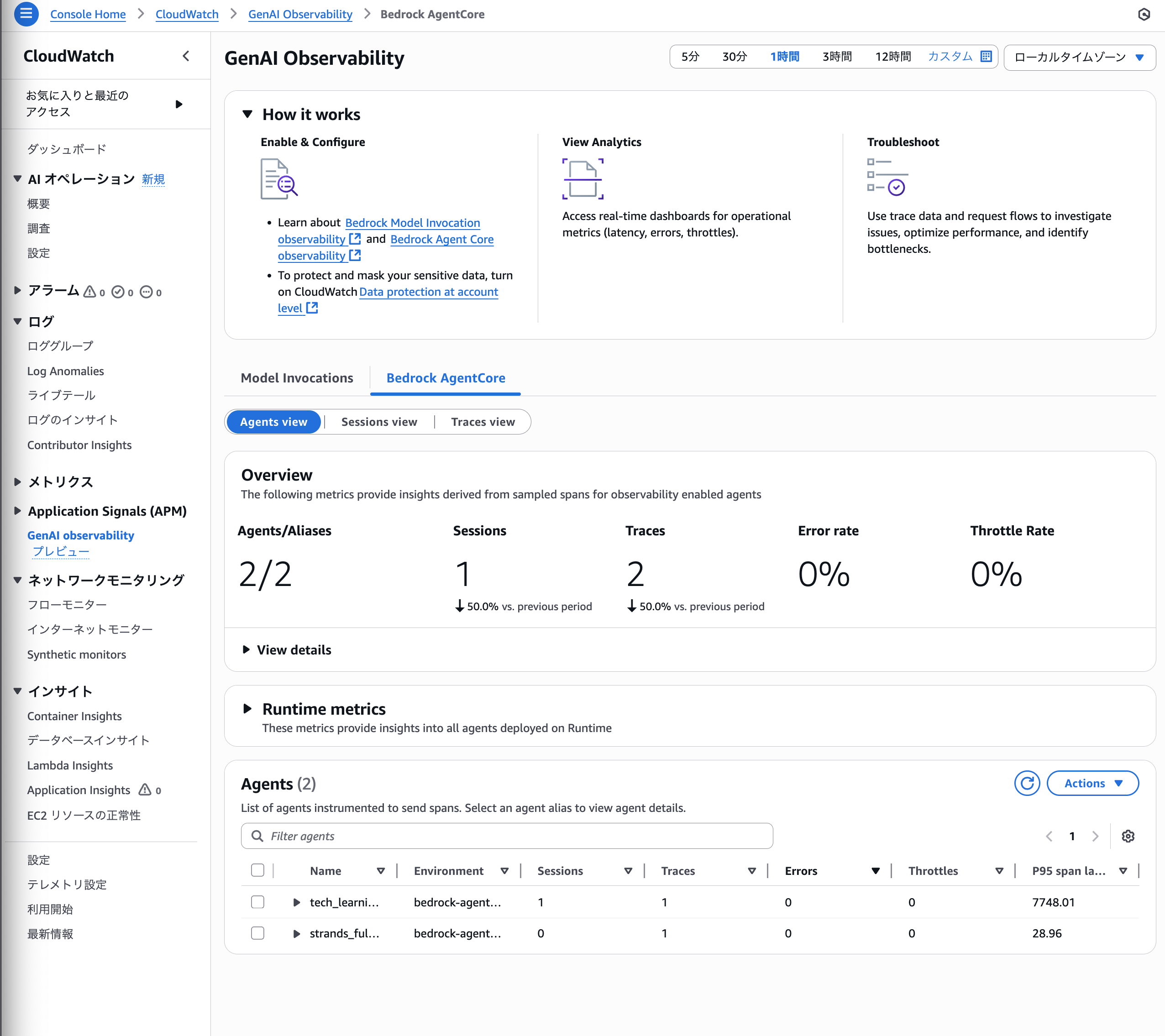Image resolution: width=1165 pixels, height=1036 pixels.
Task: Sort agents by Environment column arrow
Action: 504,871
